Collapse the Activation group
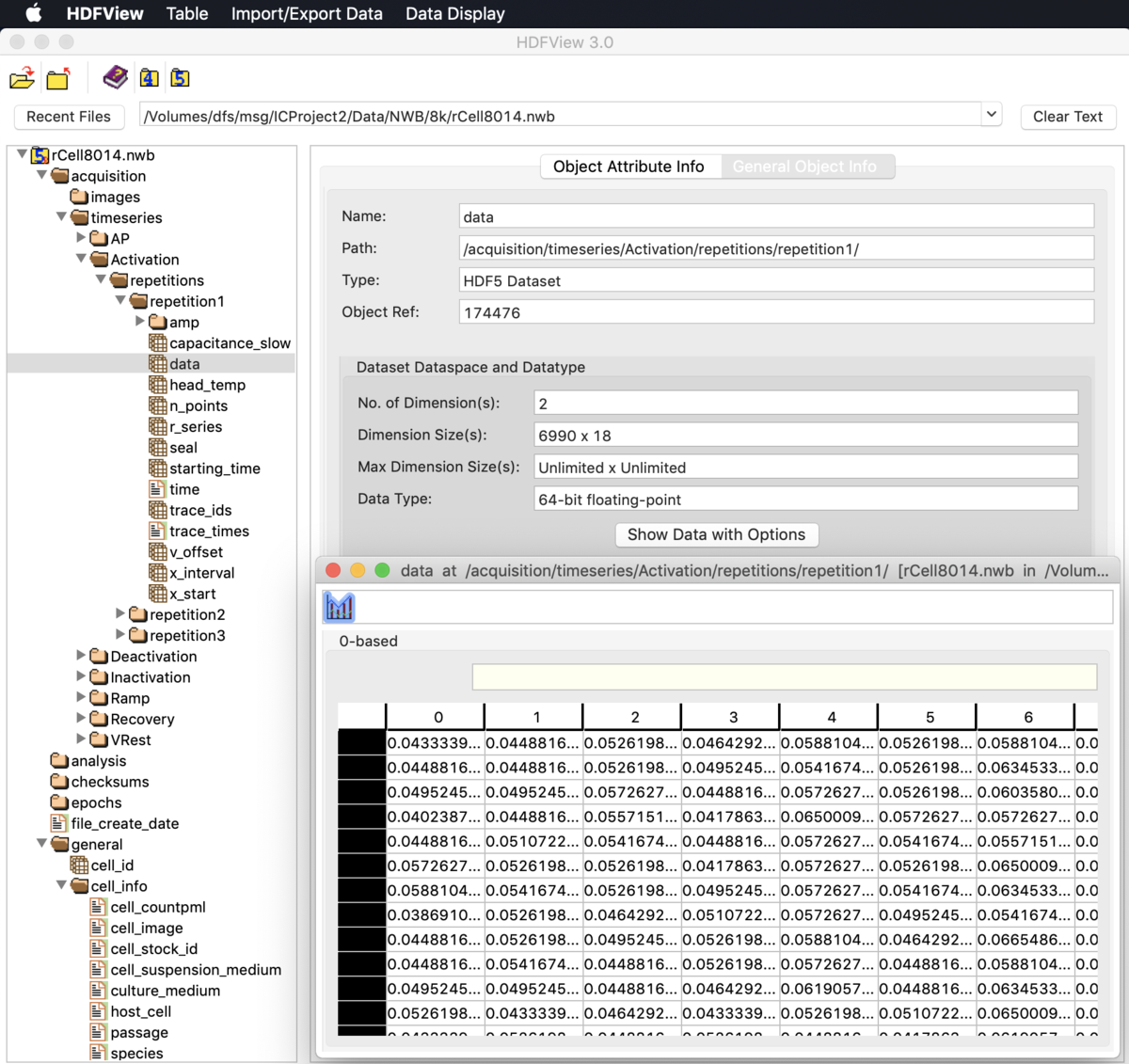This screenshot has width=1129, height=1064. point(82,259)
